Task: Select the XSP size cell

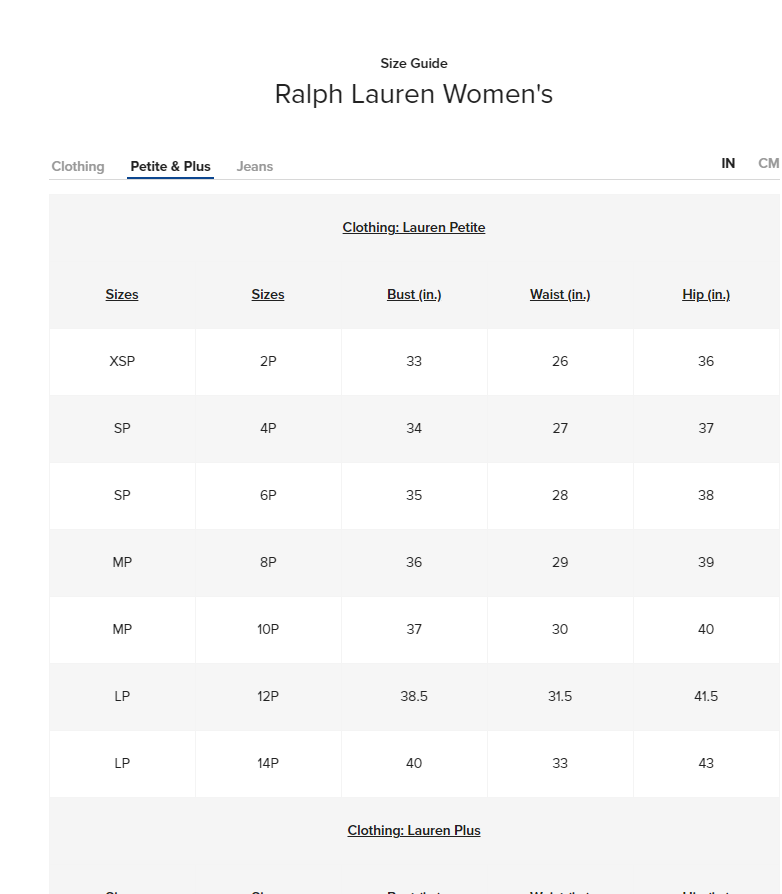Action: pyautogui.click(x=122, y=361)
